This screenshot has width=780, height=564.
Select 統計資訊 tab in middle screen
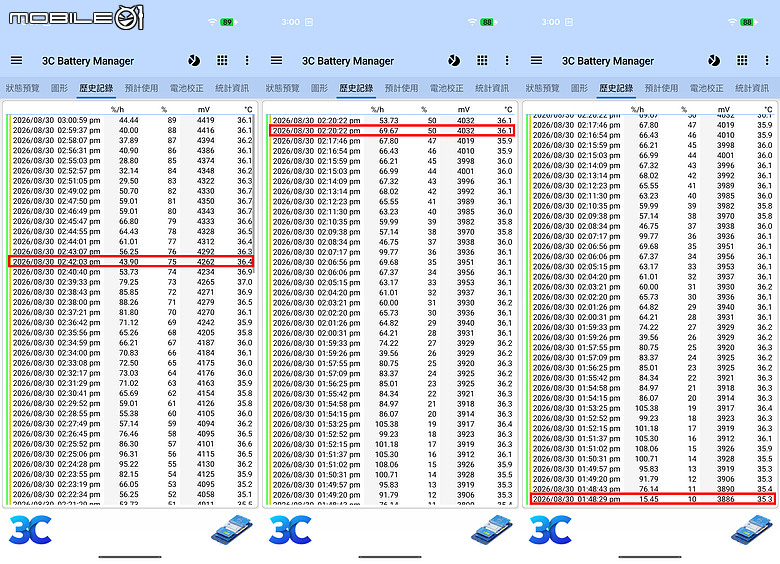coord(492,88)
